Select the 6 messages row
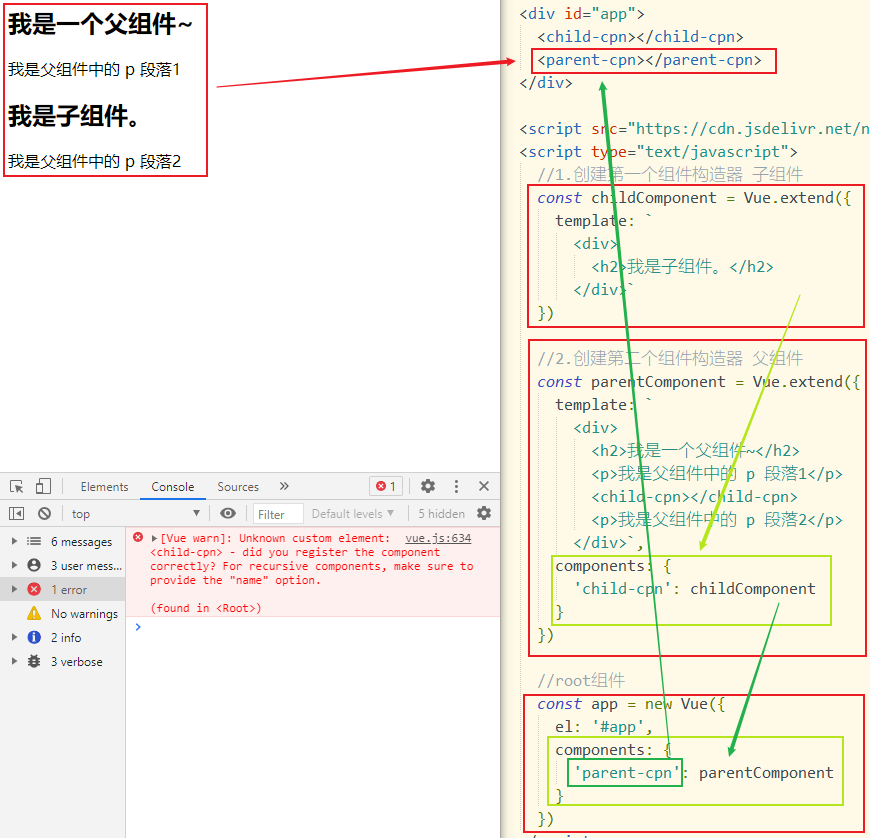The width and height of the screenshot is (870, 838). (63, 541)
